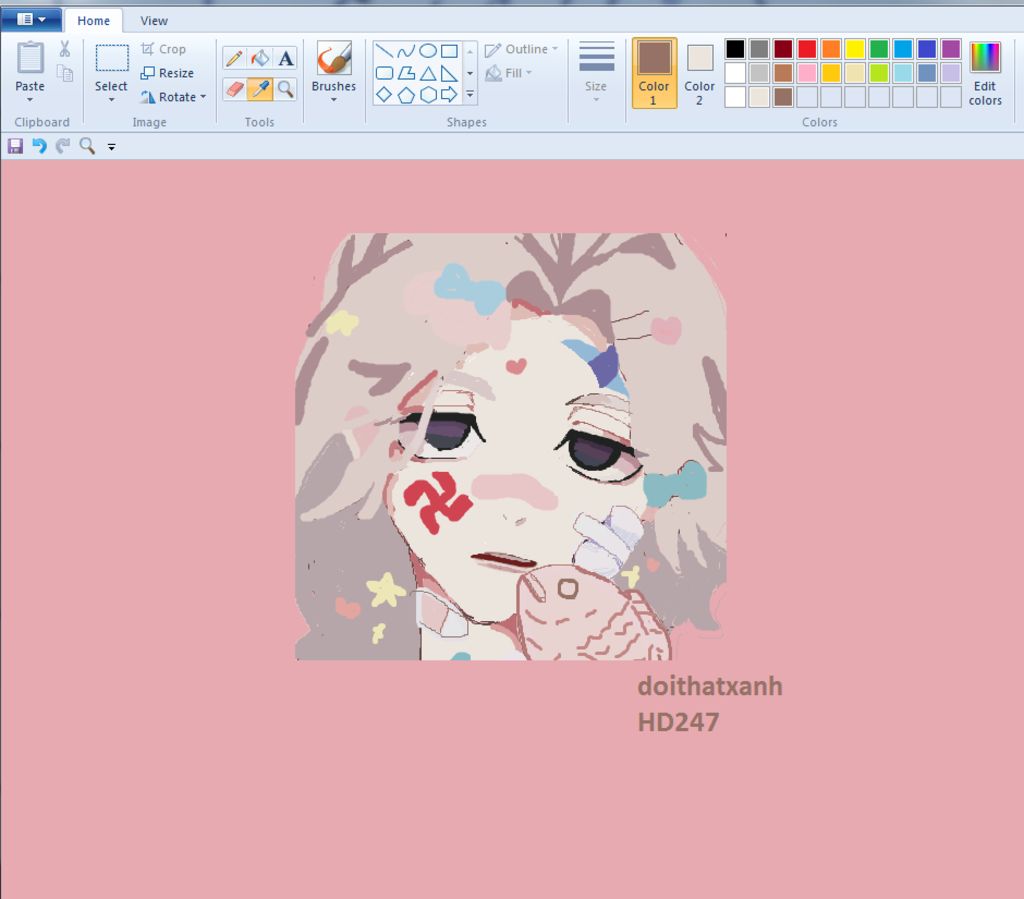
Task: Pick the green color swatch
Action: tap(879, 49)
